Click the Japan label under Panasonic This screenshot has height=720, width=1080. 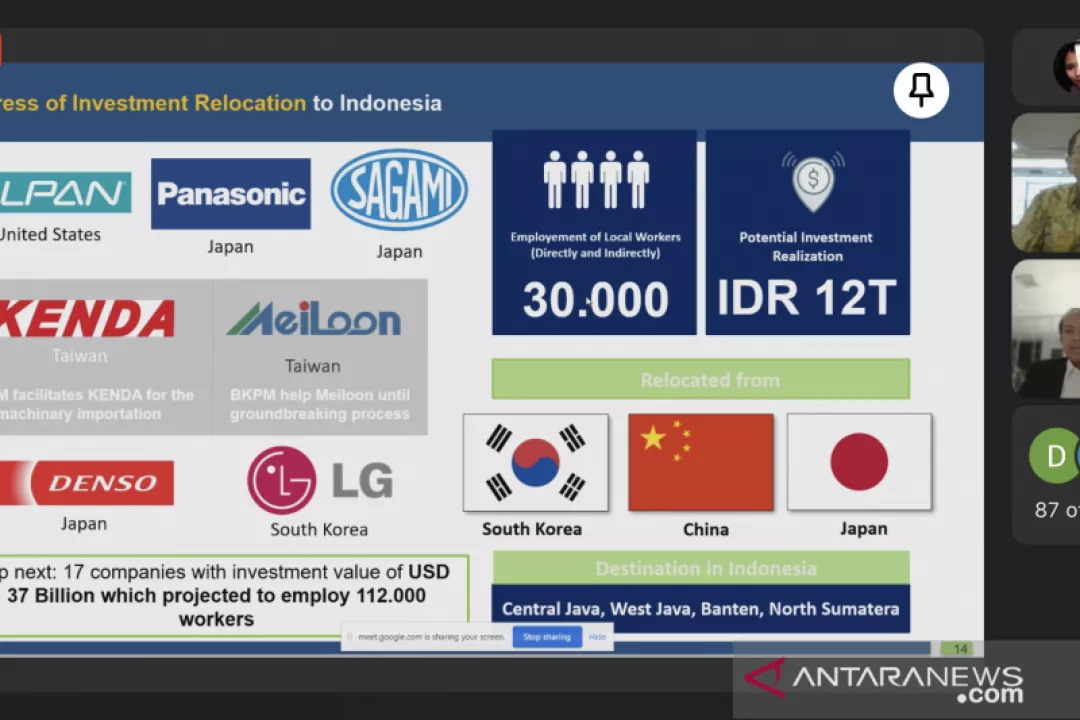(x=231, y=247)
